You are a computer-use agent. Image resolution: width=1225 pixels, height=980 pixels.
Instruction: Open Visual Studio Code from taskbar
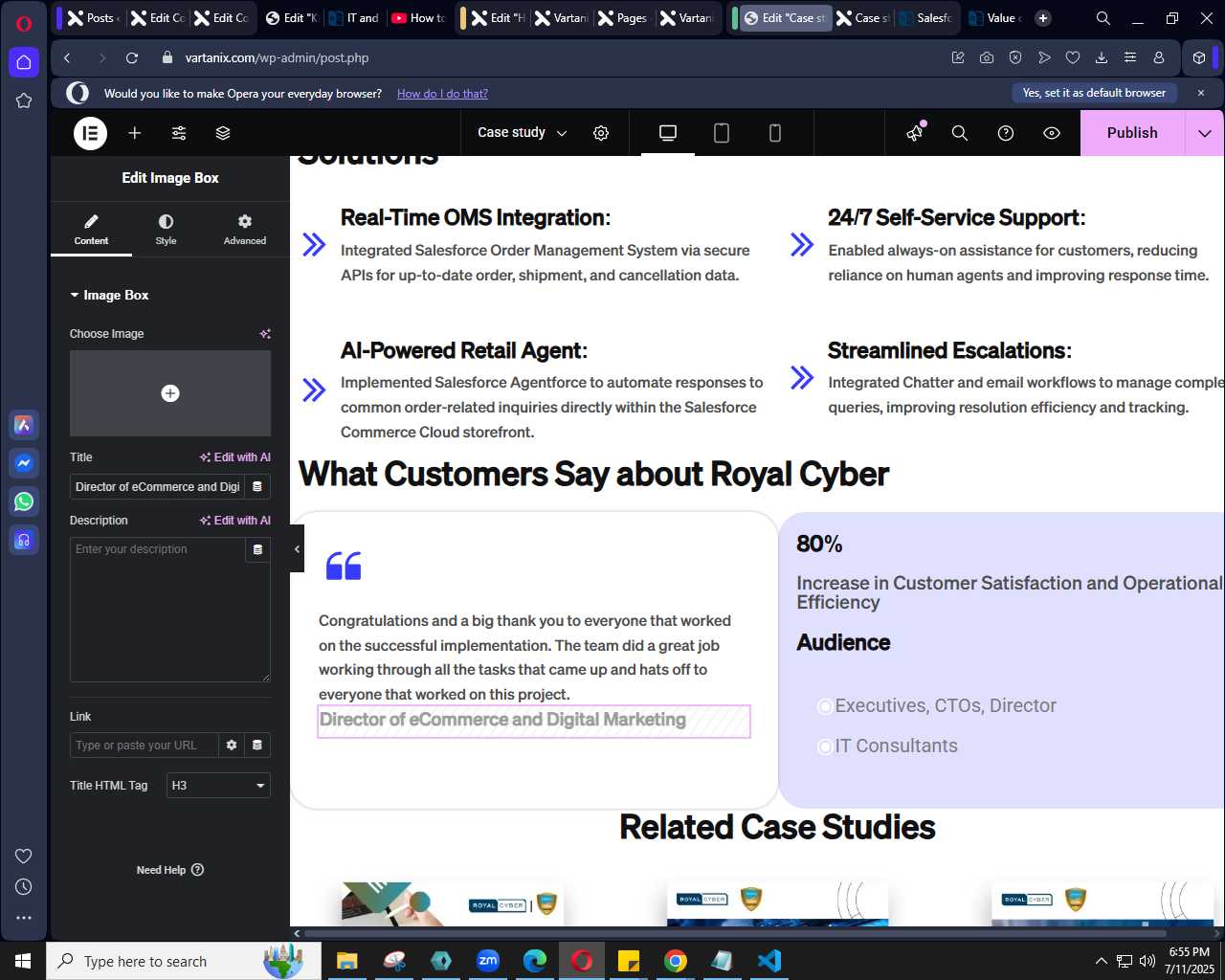coord(768,961)
